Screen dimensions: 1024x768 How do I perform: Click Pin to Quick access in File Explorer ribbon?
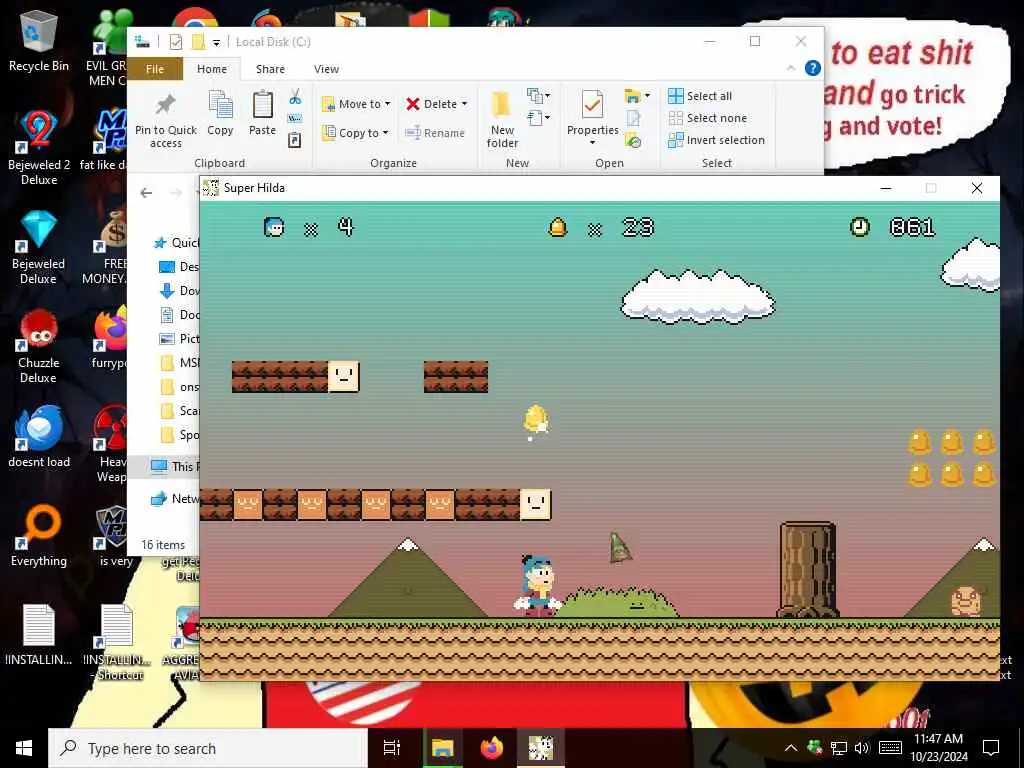(x=166, y=120)
